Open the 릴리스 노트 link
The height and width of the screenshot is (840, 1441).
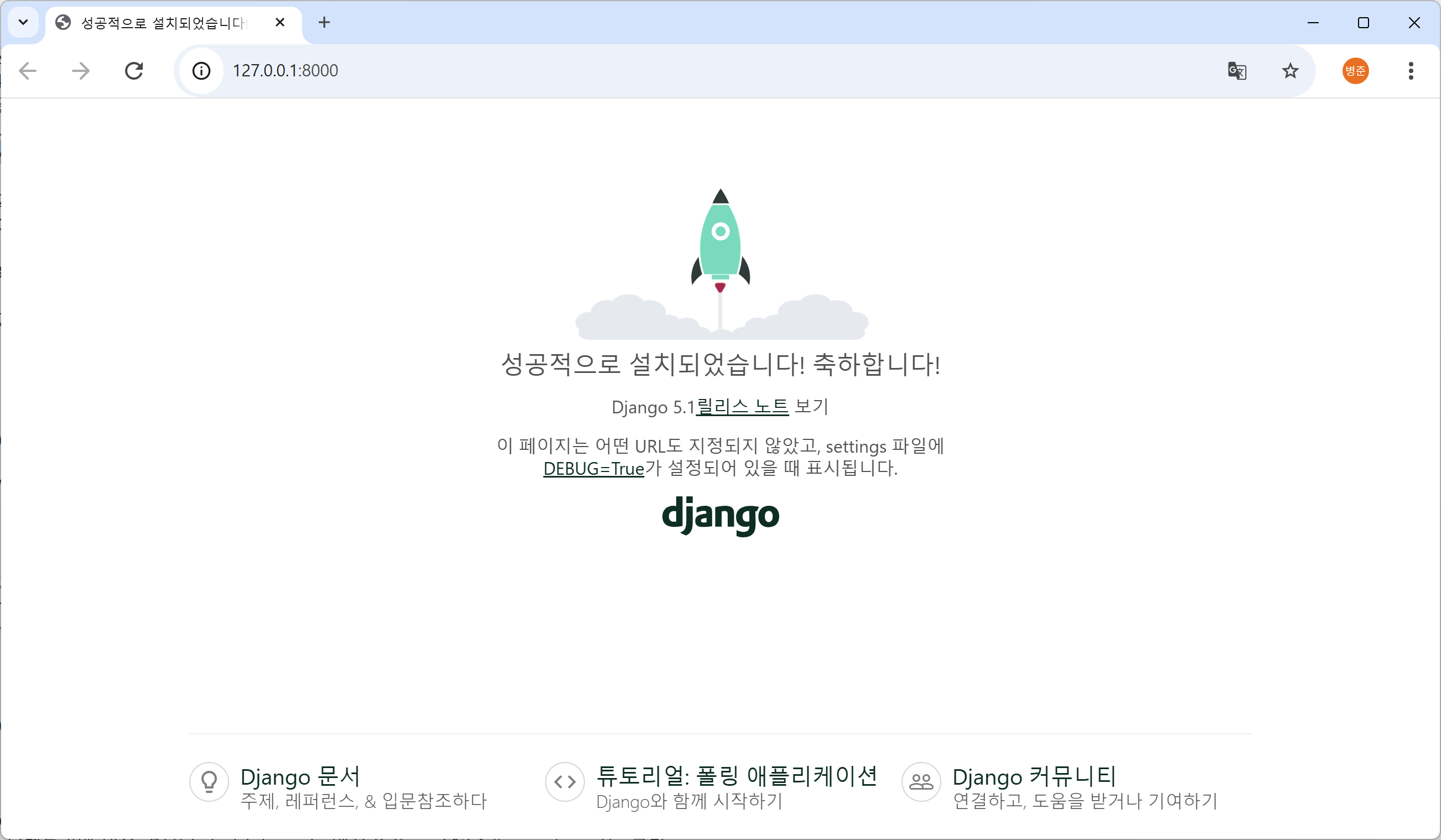(x=742, y=407)
